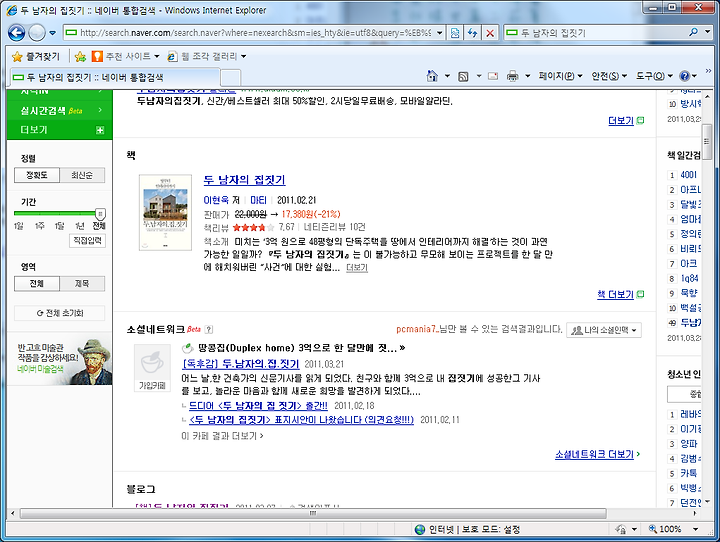Open the 안전(S) menu

click(x=608, y=76)
